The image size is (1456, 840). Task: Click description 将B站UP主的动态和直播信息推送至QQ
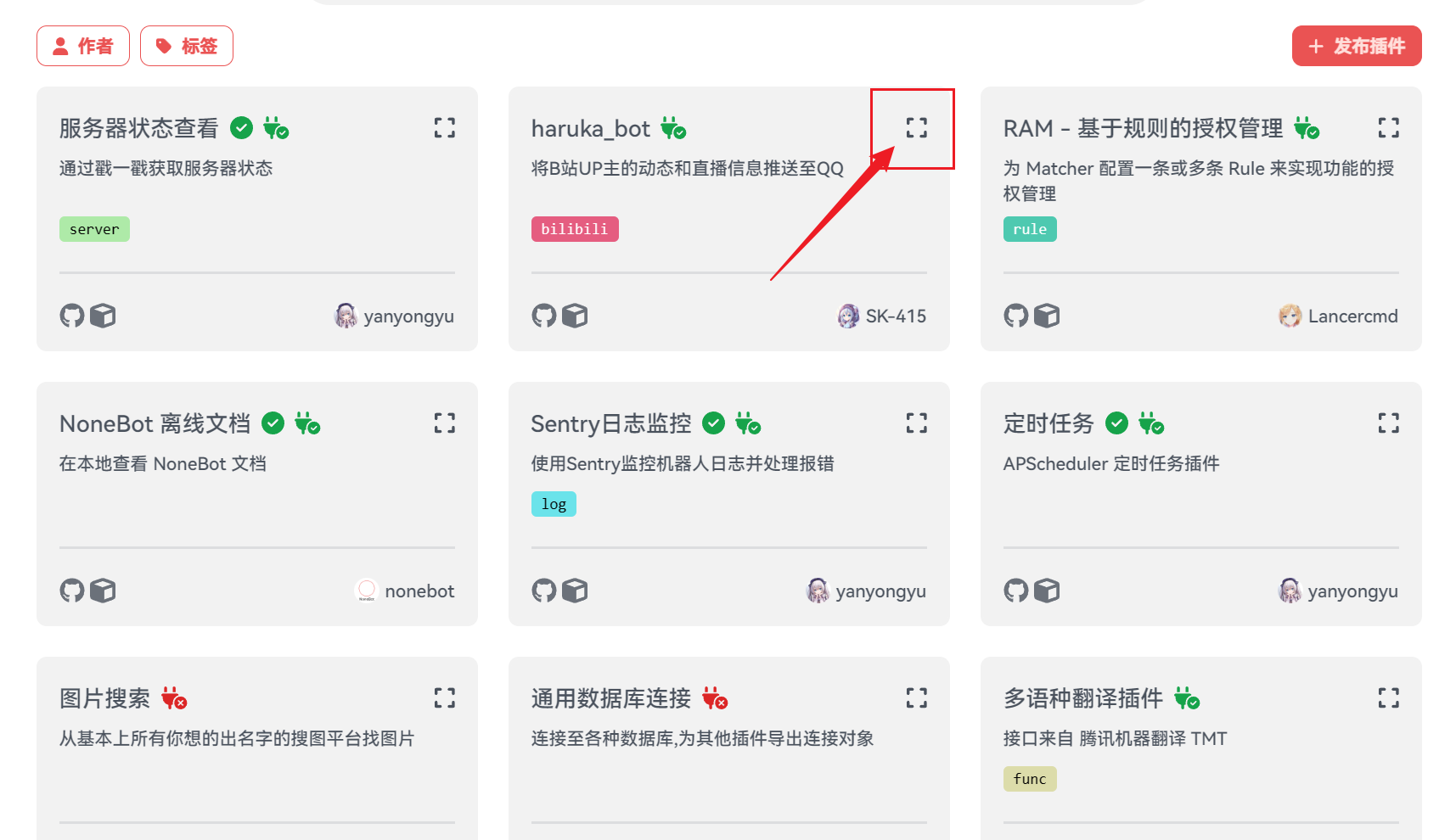point(688,168)
